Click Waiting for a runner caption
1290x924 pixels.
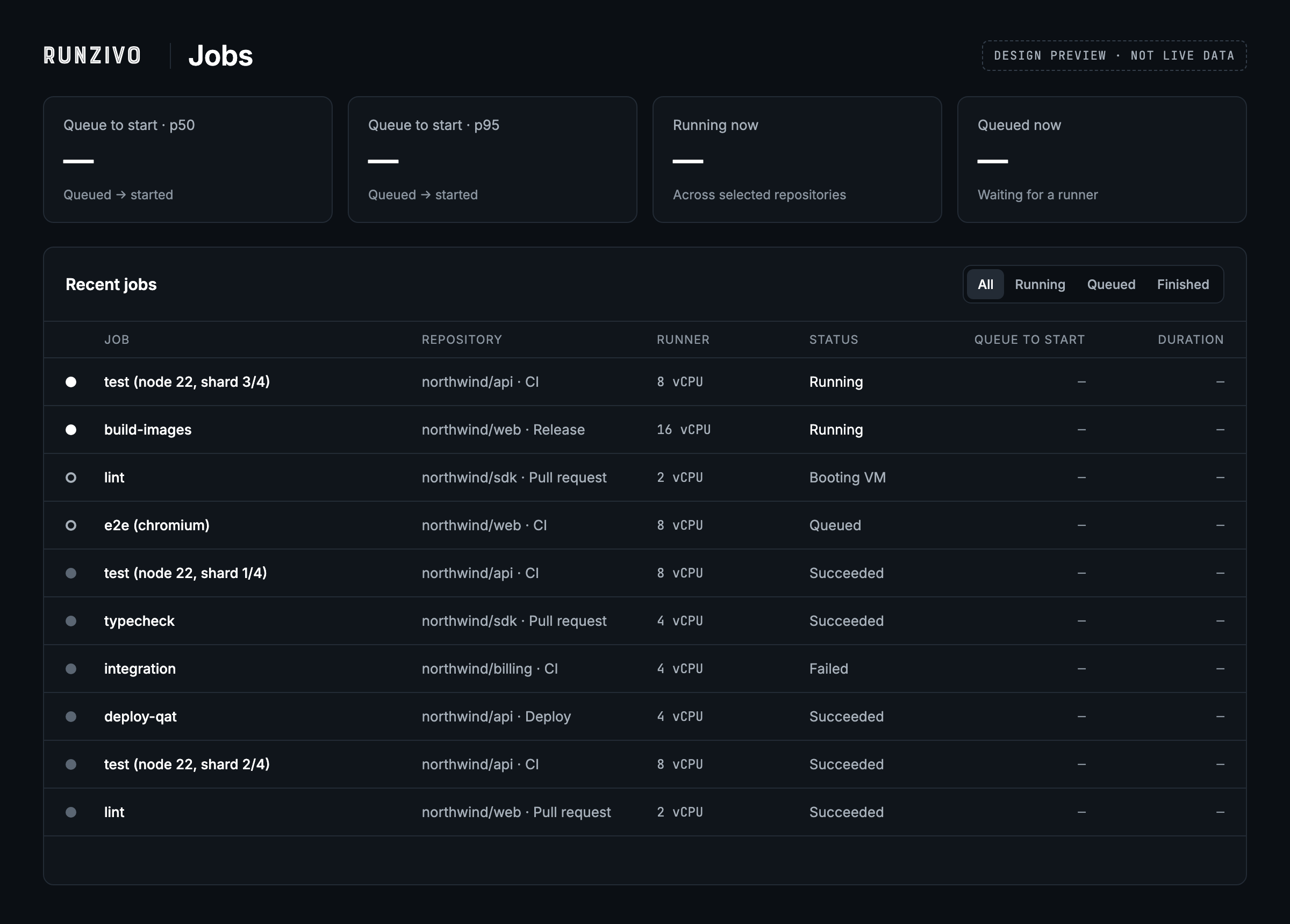[x=1037, y=194]
